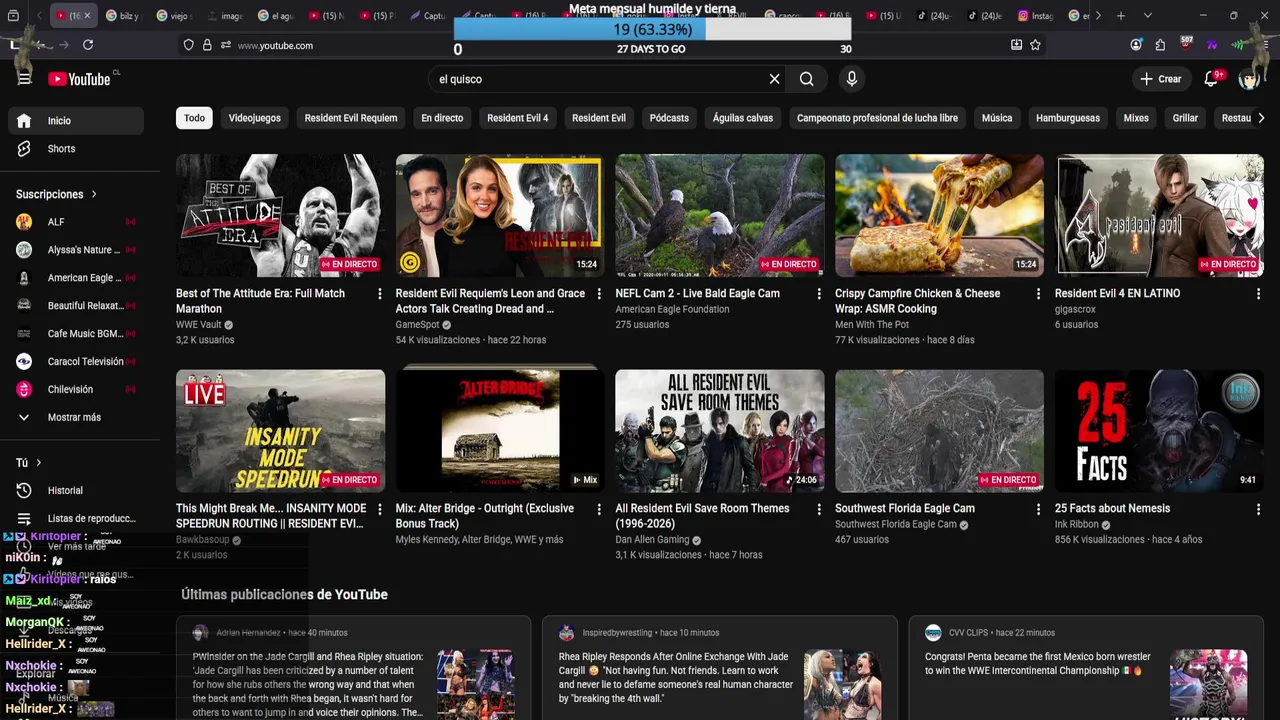Open a new browser tab
This screenshot has width=1280, height=720.
[1121, 16]
